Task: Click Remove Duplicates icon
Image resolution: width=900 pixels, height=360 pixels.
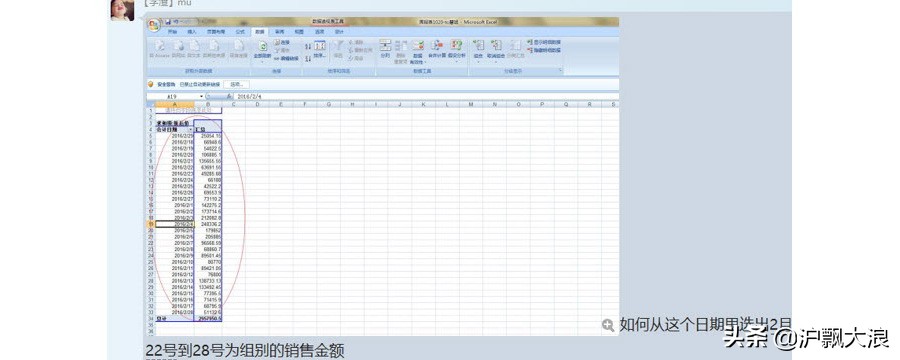Action: coord(401,46)
